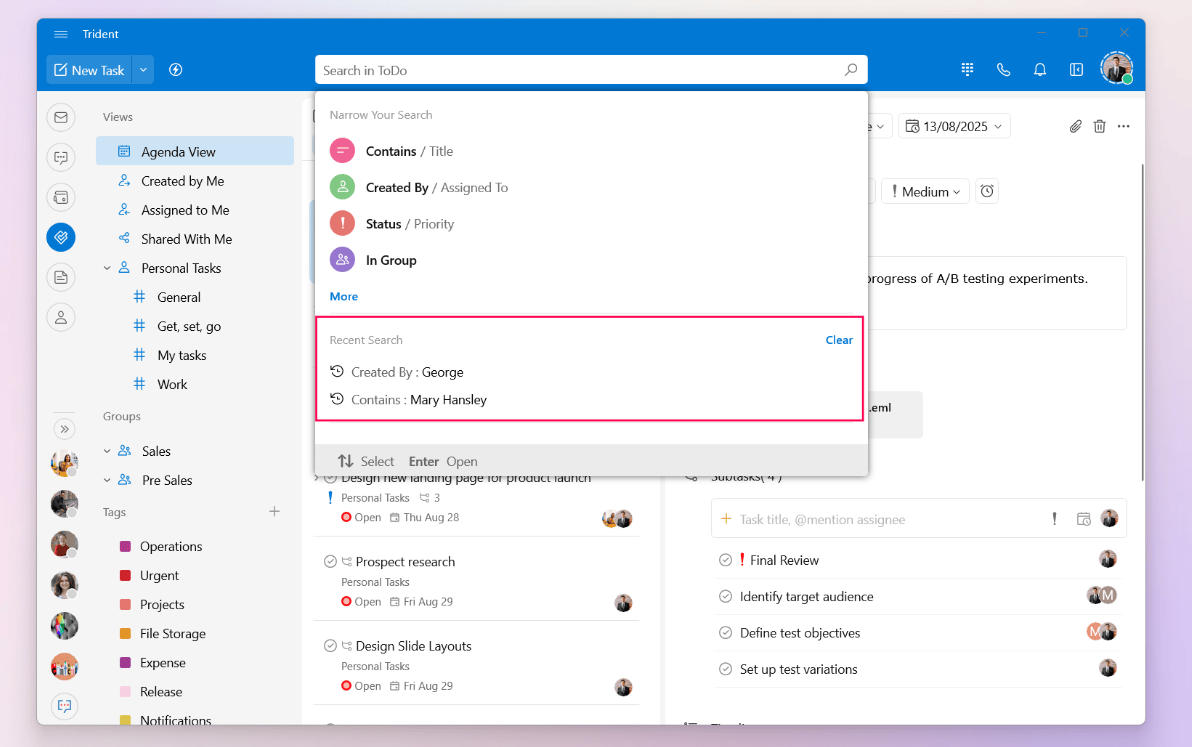
Task: Mark Identify target audience complete
Action: [725, 597]
